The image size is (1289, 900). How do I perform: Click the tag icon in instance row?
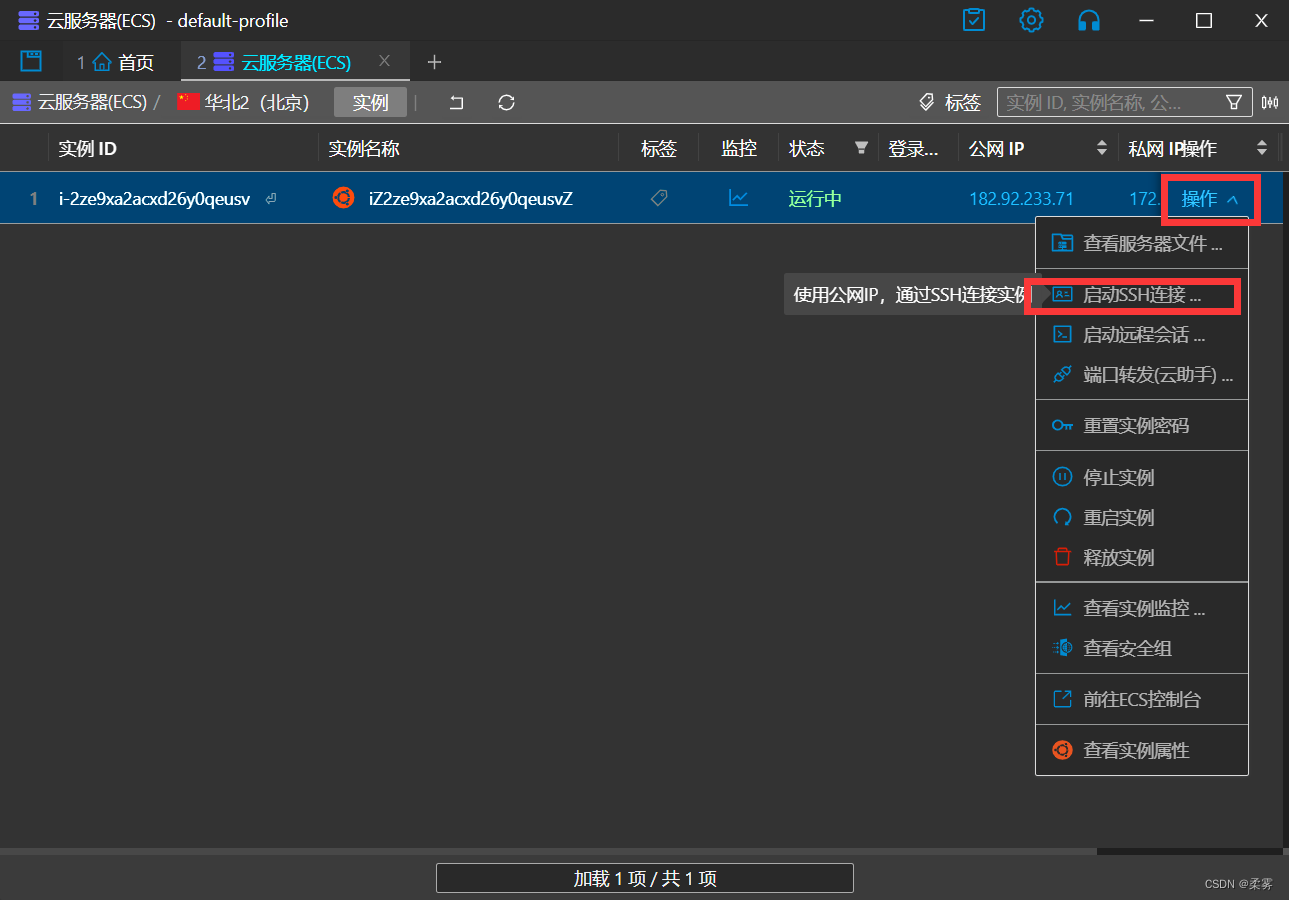point(658,198)
